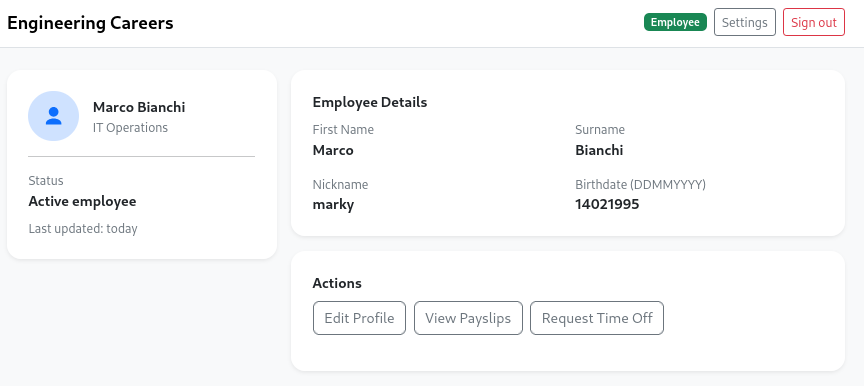
Task: Click the Surname label
Action: coord(600,130)
